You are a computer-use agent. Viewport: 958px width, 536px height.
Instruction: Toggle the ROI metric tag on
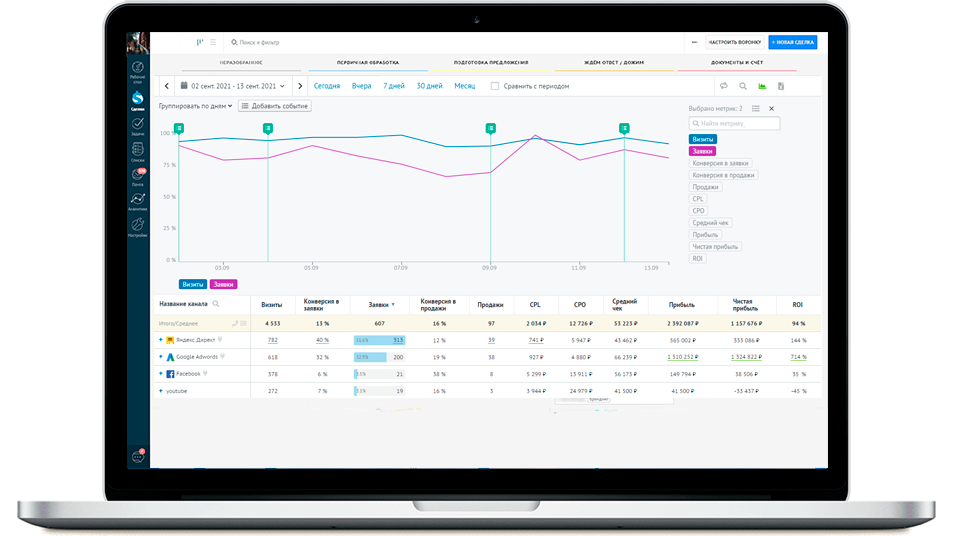click(x=697, y=258)
